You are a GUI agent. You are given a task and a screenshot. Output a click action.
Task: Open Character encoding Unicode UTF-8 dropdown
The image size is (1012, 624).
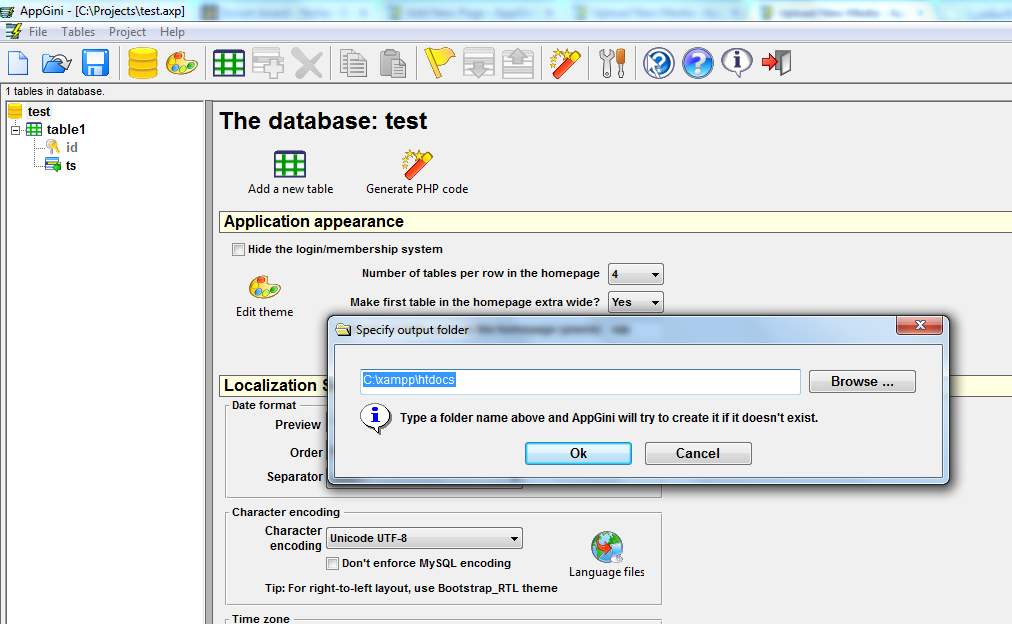(x=424, y=538)
